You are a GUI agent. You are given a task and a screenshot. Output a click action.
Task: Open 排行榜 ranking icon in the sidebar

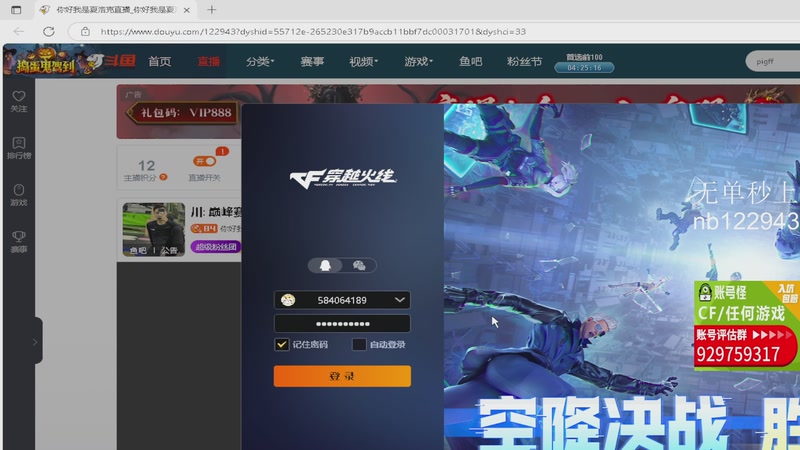pos(19,148)
